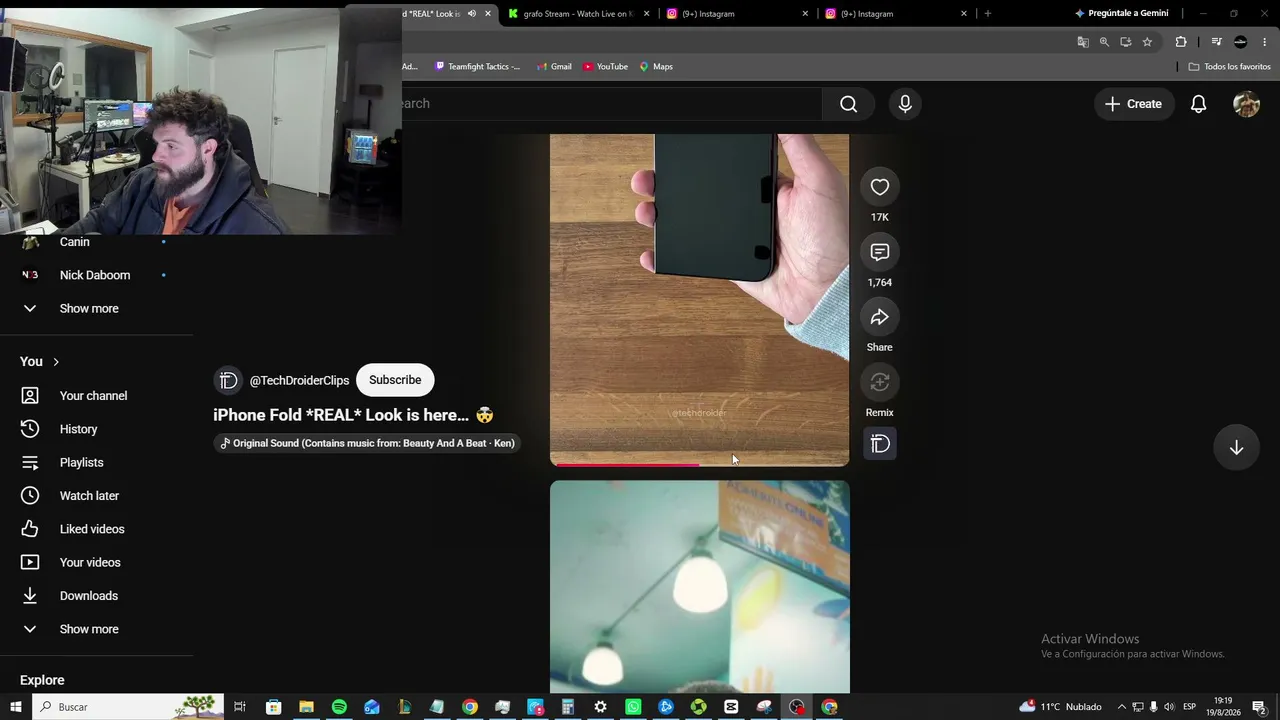This screenshot has height=720, width=1280.
Task: Open the Windows Start menu
Action: point(16,707)
